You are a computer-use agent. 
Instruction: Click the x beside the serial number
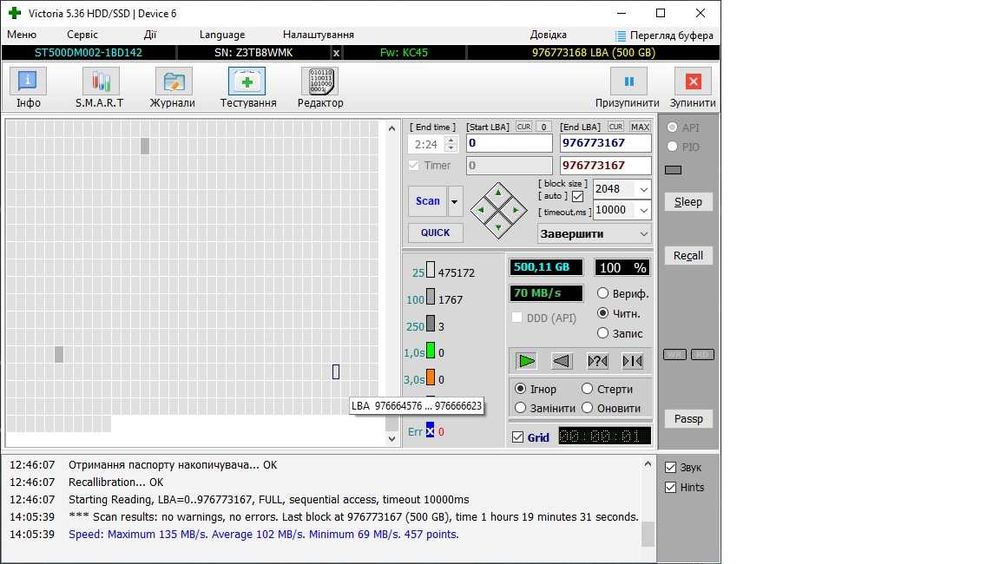(336, 52)
